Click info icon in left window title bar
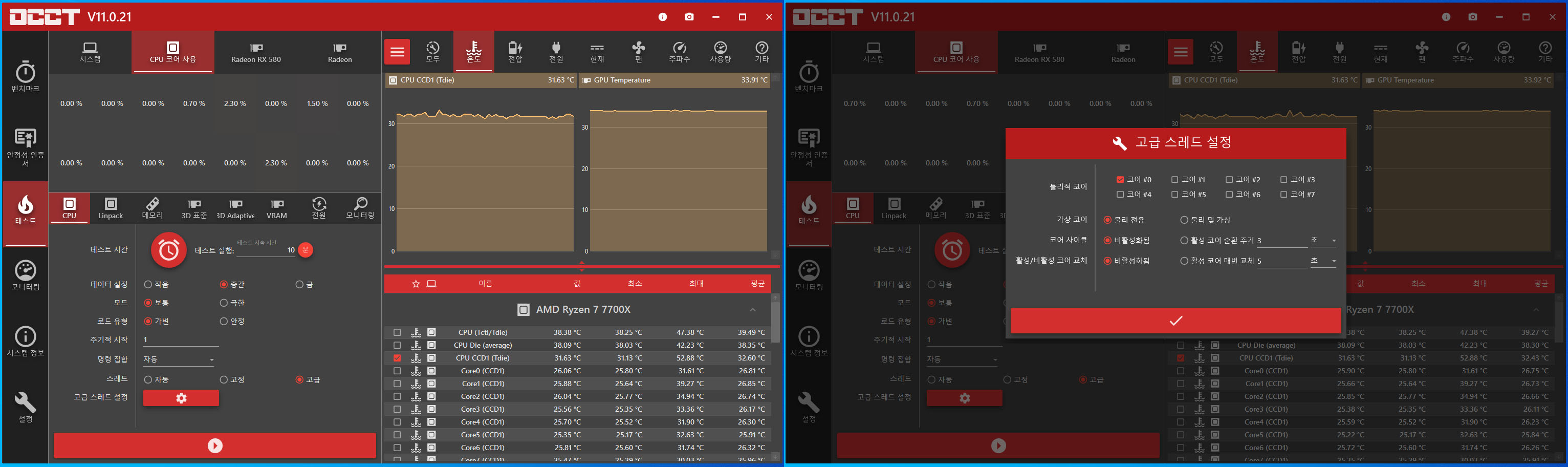 click(x=662, y=16)
